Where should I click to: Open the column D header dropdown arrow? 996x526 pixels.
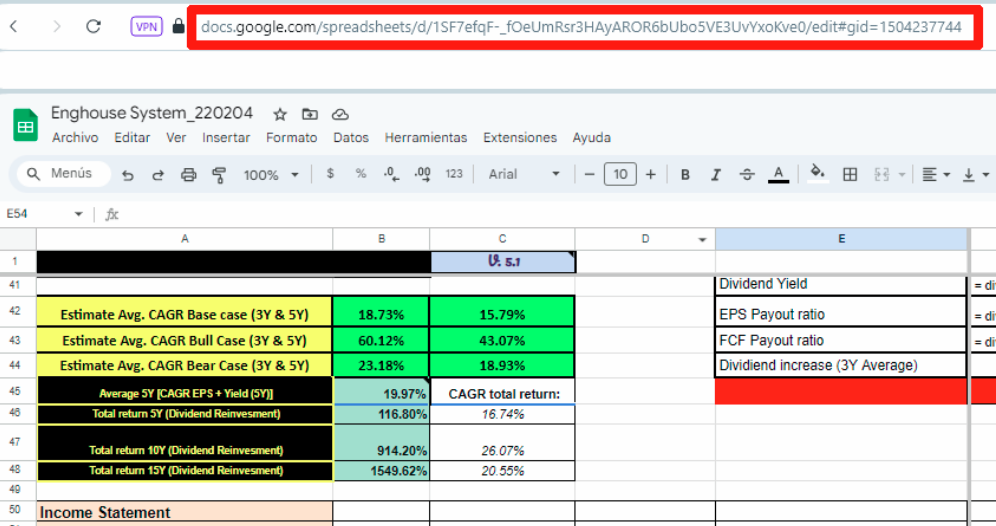click(702, 239)
